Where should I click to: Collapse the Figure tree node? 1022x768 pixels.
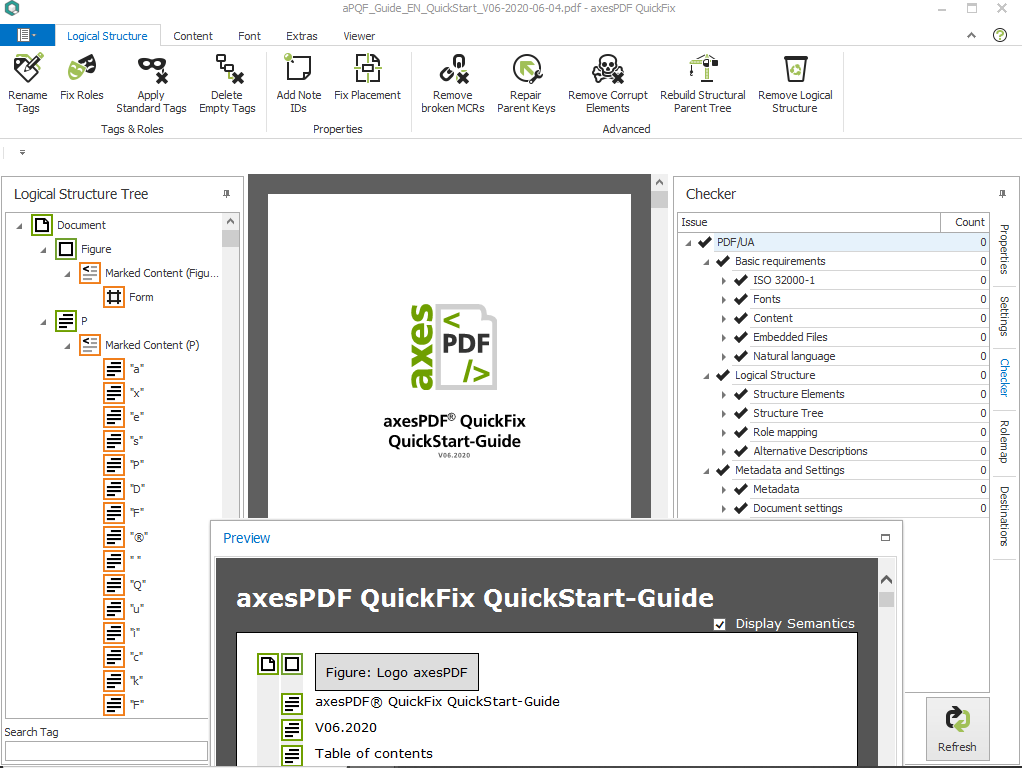(x=43, y=250)
